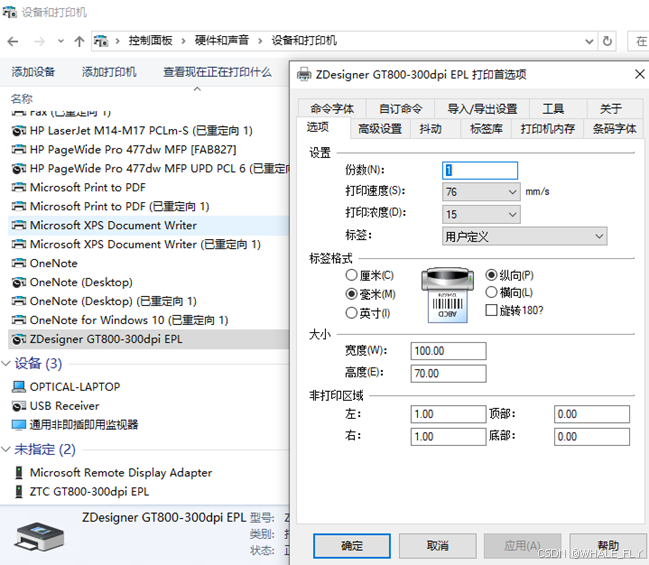Viewport: 649px width, 565px height.
Task: Click the 宽度(W) width input field
Action: pos(448,351)
